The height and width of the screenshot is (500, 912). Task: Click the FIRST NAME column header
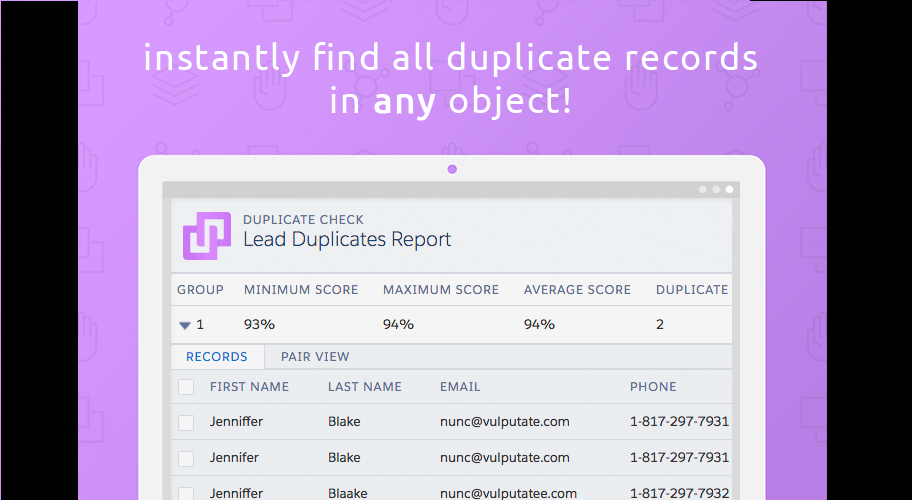pyautogui.click(x=250, y=387)
